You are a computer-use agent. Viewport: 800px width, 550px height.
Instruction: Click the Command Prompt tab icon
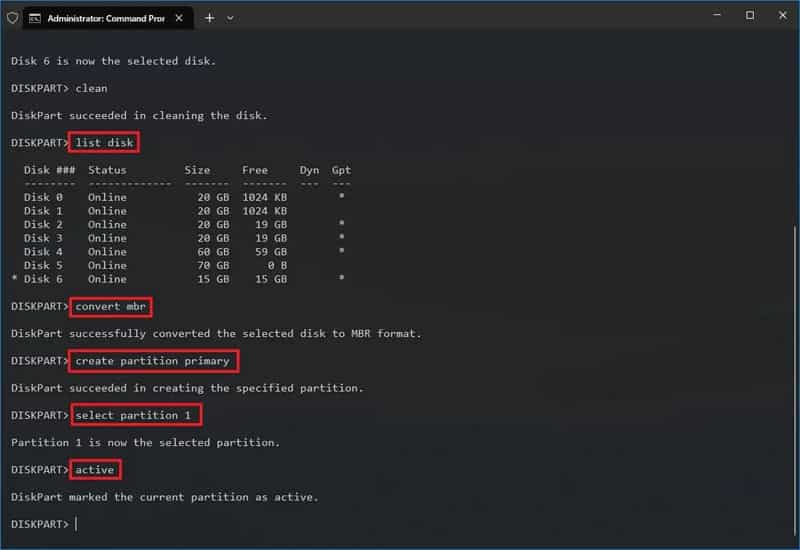click(35, 17)
